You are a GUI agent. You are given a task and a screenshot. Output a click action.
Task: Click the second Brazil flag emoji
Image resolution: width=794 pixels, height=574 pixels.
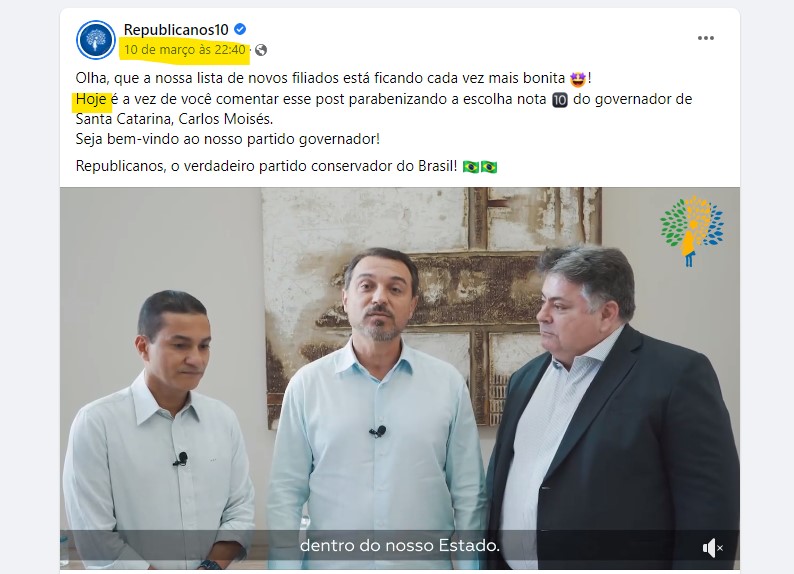[489, 167]
